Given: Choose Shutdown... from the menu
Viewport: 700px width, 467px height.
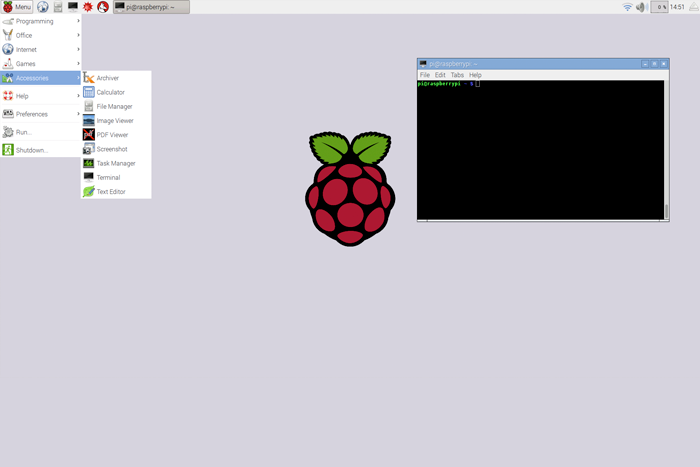Looking at the screenshot, I should 41,150.
